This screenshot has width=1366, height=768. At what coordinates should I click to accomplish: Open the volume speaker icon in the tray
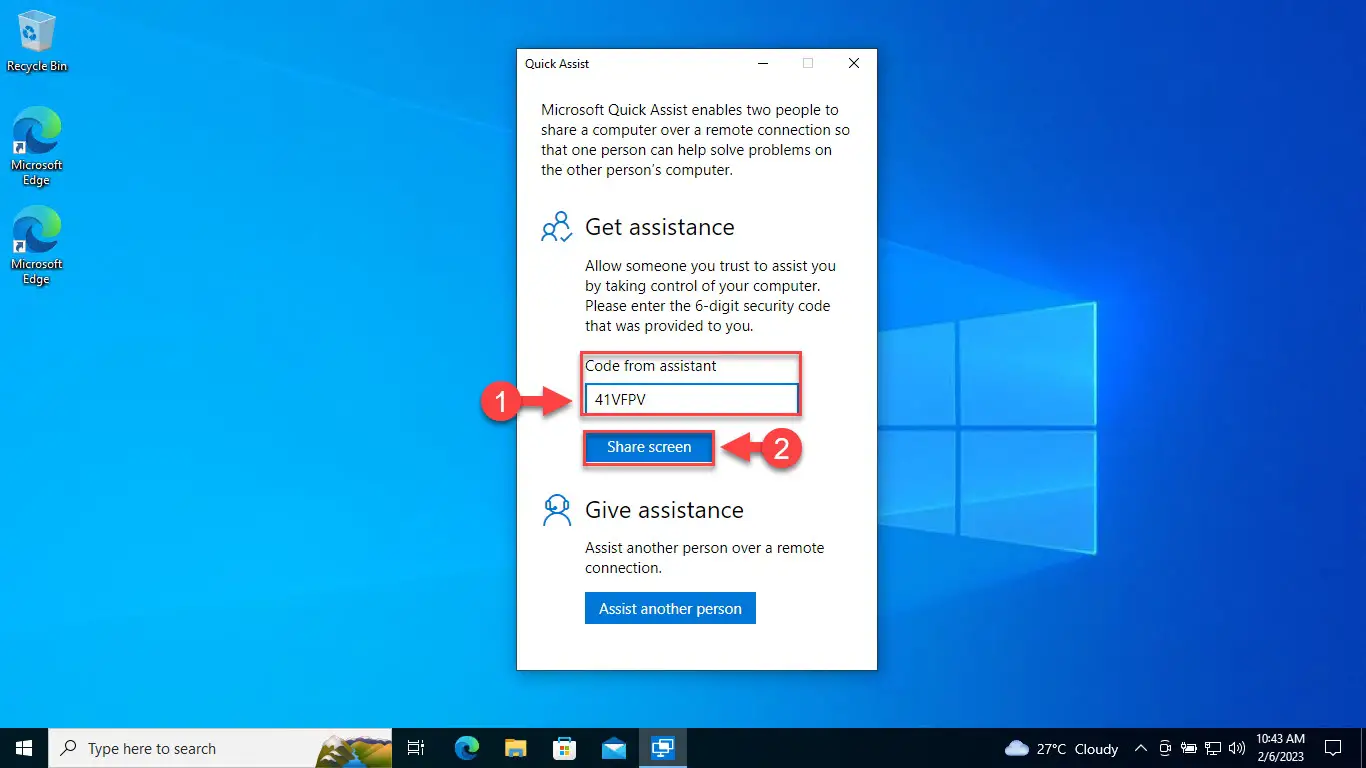(1237, 748)
